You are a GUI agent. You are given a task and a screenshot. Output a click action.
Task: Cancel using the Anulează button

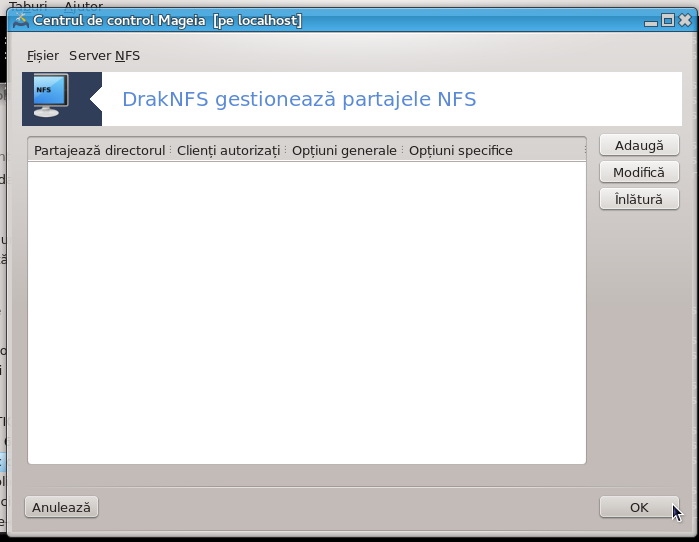tap(62, 507)
